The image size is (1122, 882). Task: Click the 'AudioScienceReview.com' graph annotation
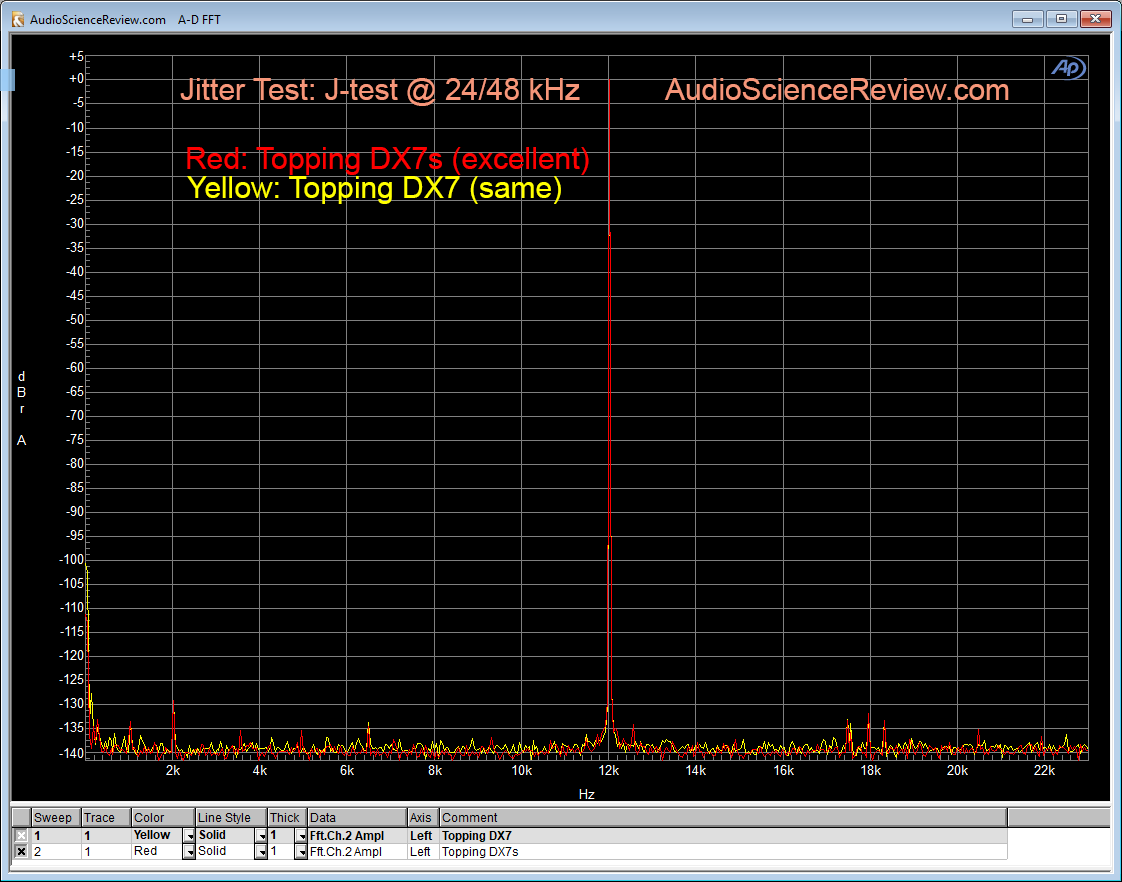point(837,90)
